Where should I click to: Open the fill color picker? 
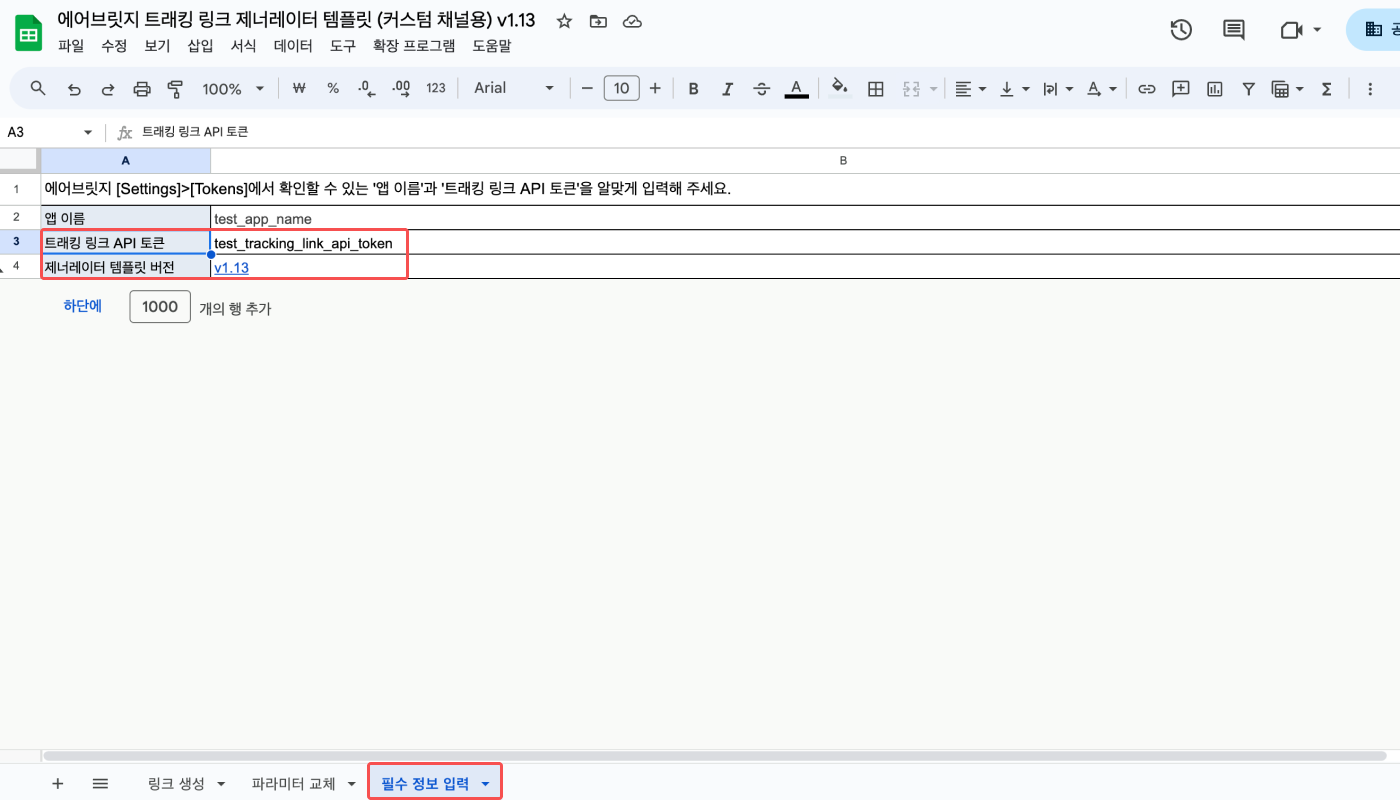(x=840, y=88)
